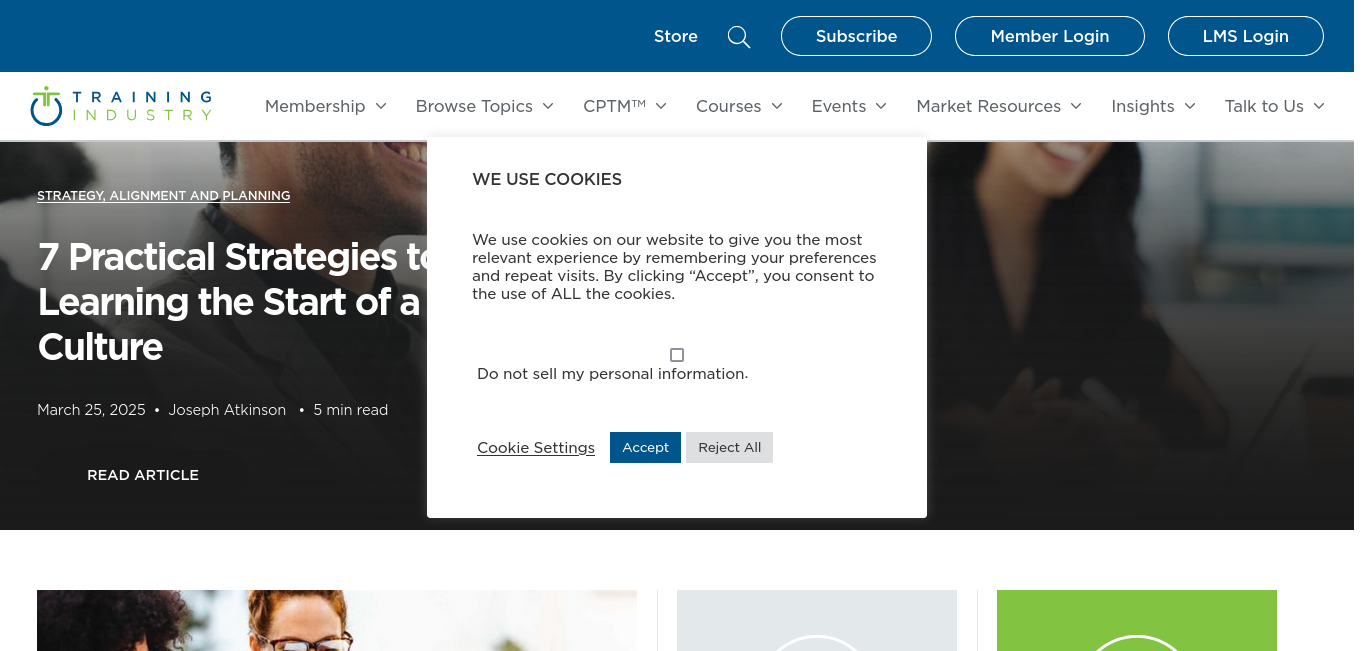This screenshot has width=1366, height=651.
Task: Tick the 'Do not sell my personal information' checkbox
Action: tap(677, 355)
